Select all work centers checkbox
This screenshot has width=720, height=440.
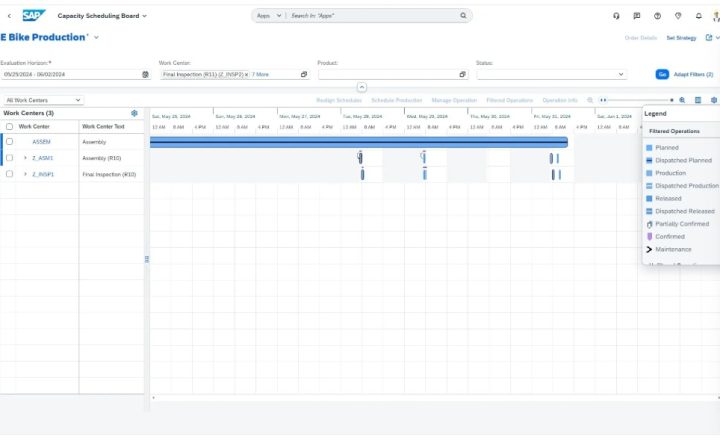pos(9,126)
